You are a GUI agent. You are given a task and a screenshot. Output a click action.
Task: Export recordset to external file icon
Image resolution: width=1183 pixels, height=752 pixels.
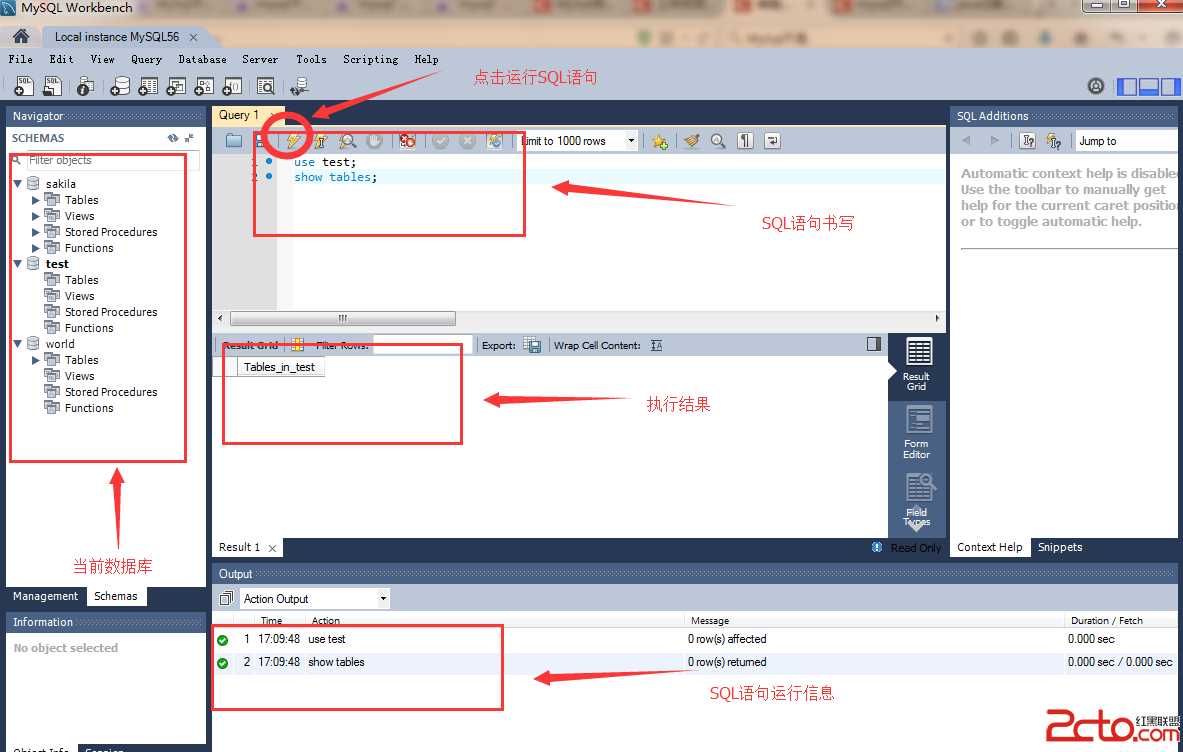(533, 345)
